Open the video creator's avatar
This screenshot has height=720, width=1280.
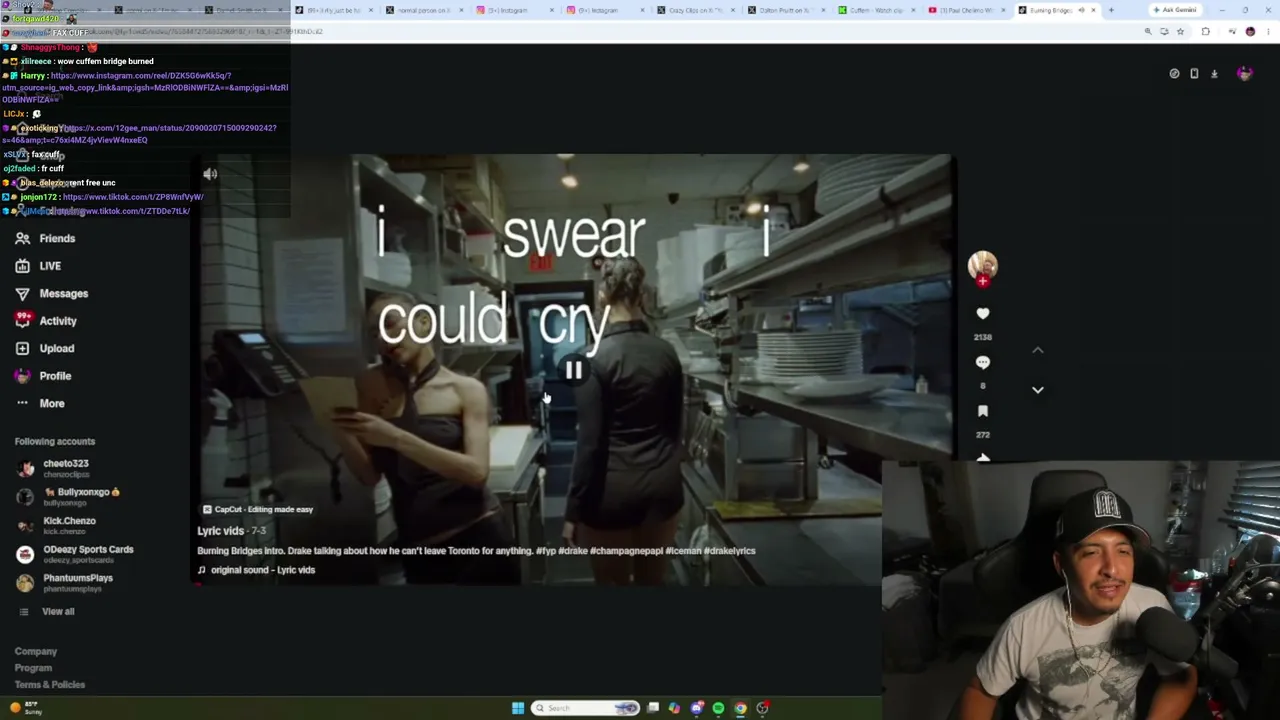pyautogui.click(x=983, y=264)
